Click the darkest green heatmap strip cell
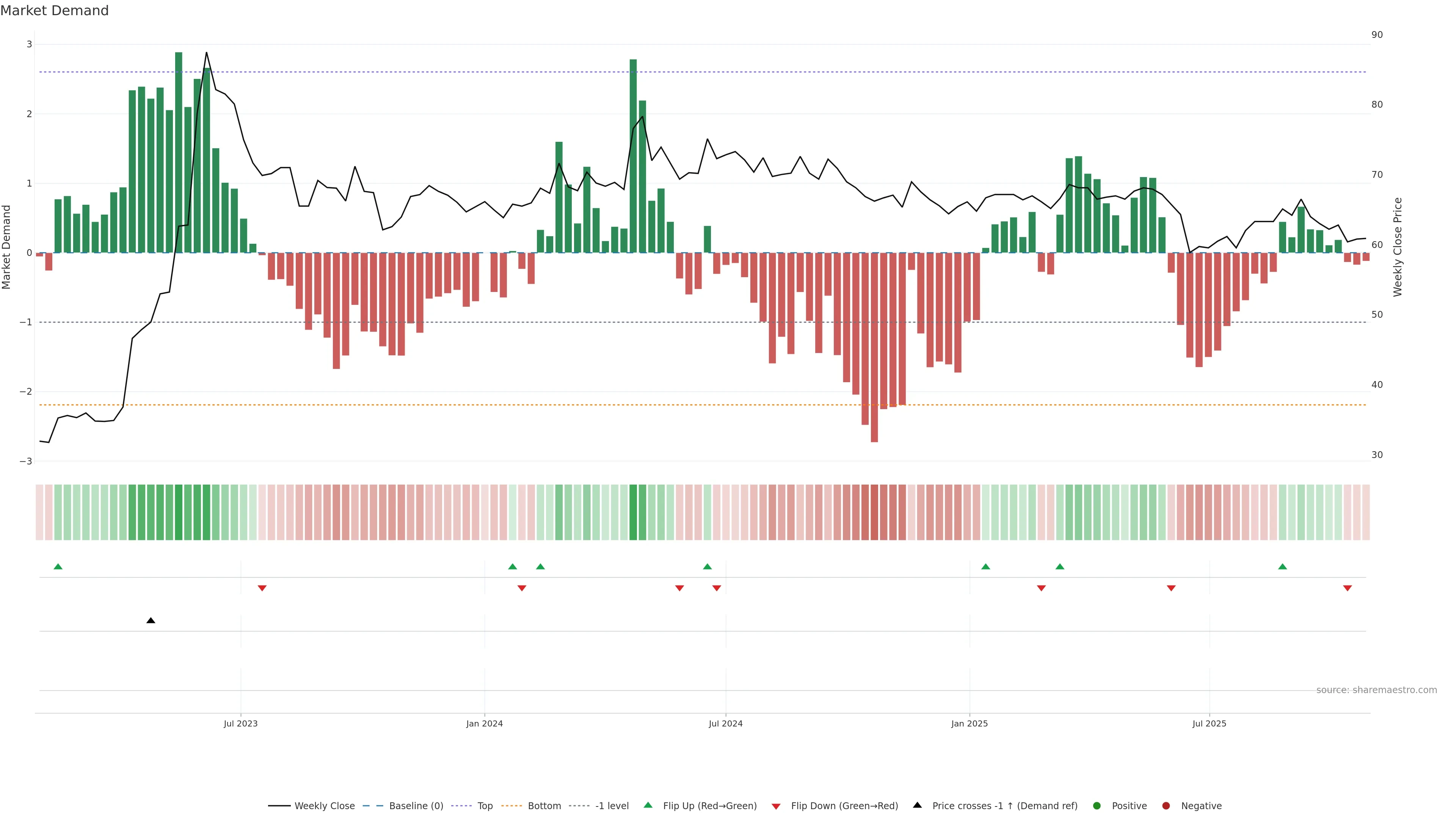This screenshot has height=819, width=1456. [179, 512]
